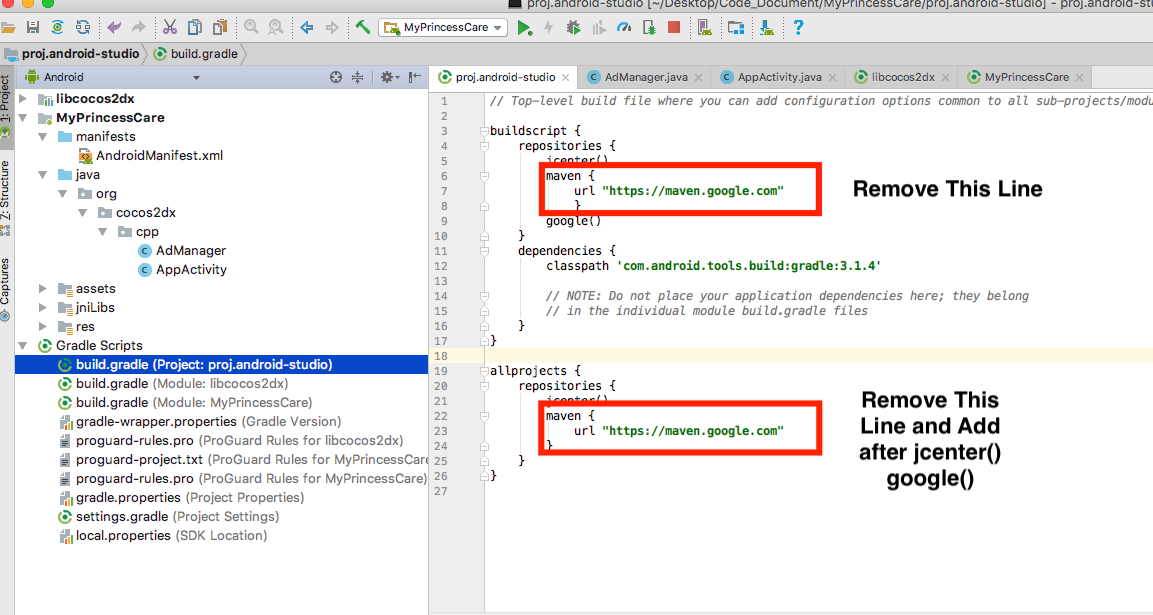Click the Make Project hammer icon
The image size is (1153, 615).
pos(363,28)
